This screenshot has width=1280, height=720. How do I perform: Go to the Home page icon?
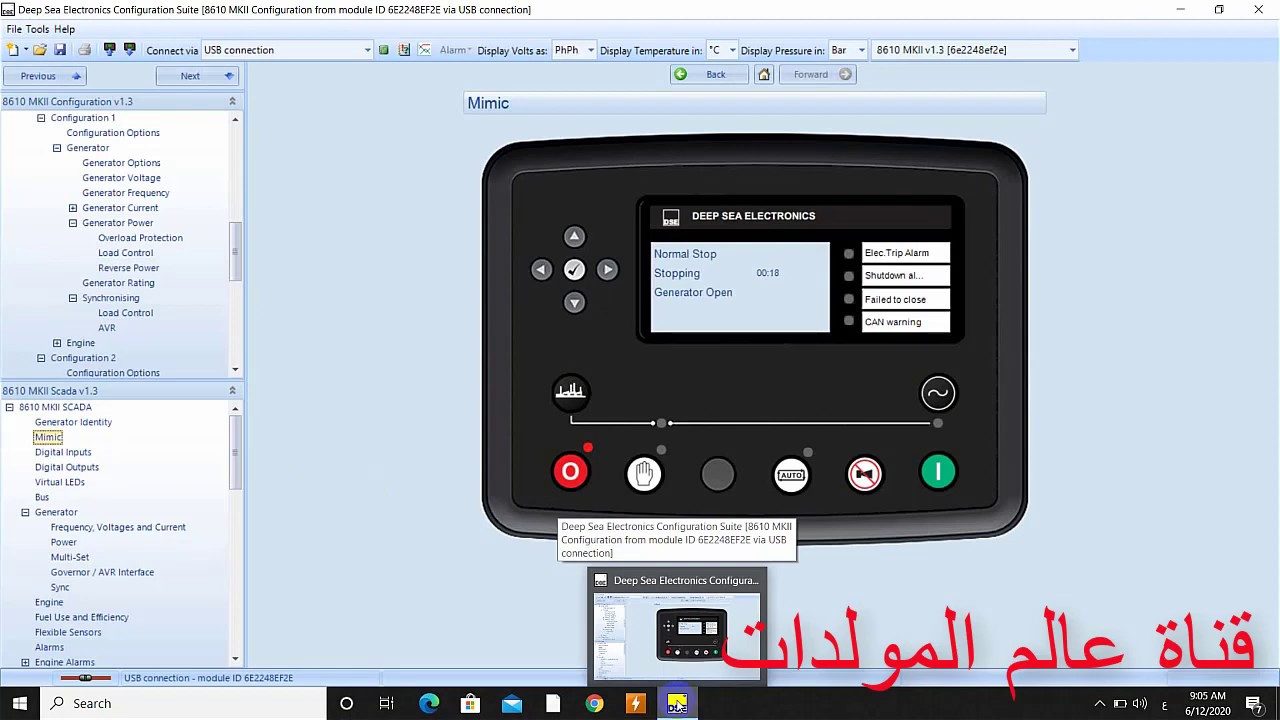point(764,74)
